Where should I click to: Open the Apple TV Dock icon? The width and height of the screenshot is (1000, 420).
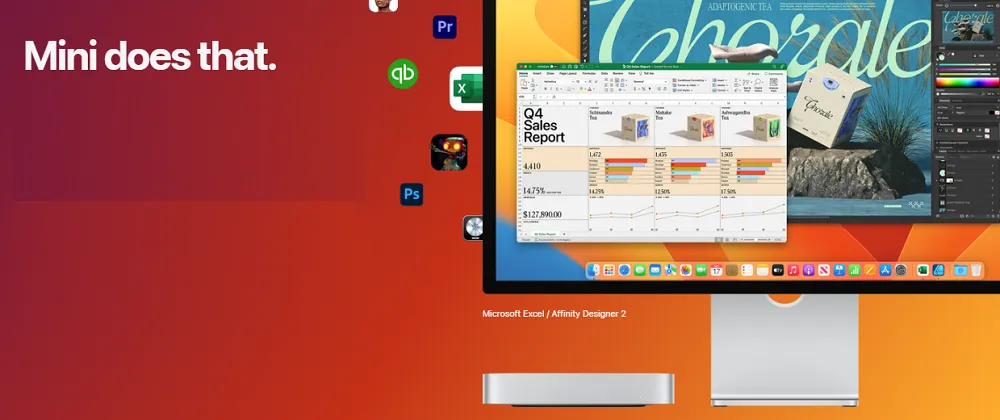tap(777, 270)
